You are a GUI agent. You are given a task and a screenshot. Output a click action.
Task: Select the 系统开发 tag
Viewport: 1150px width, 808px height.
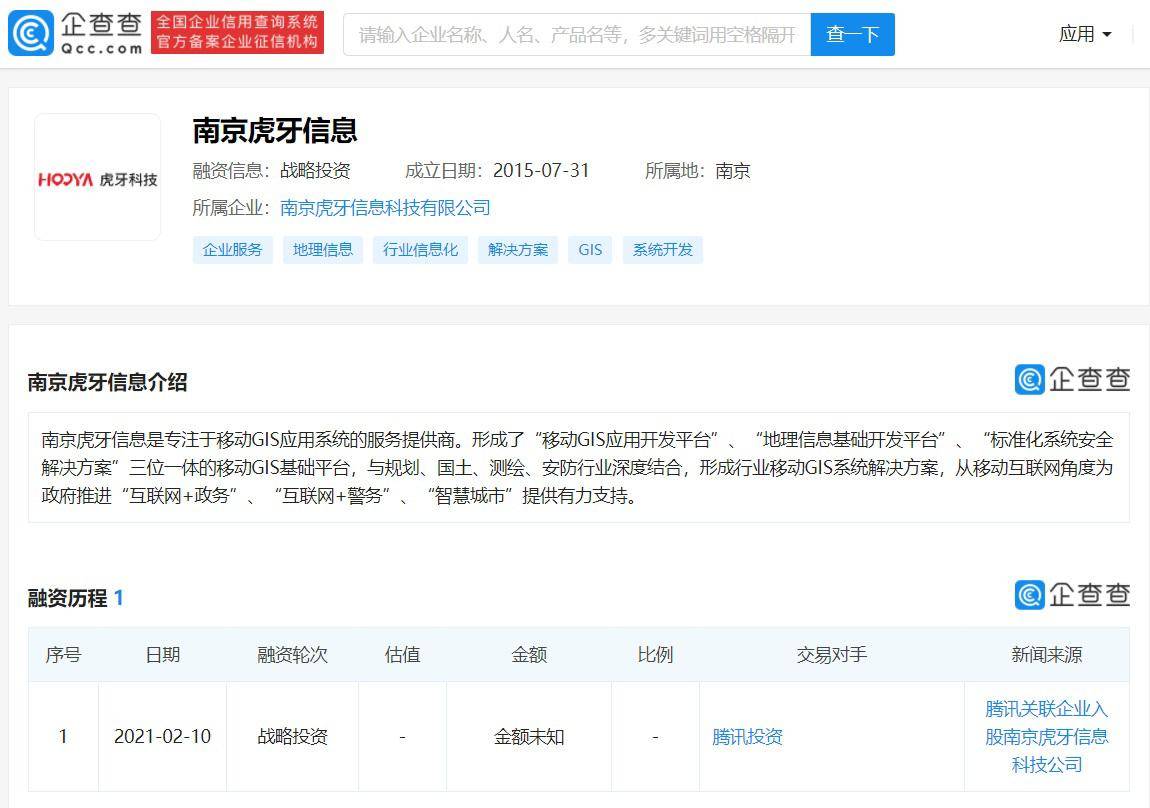[662, 249]
